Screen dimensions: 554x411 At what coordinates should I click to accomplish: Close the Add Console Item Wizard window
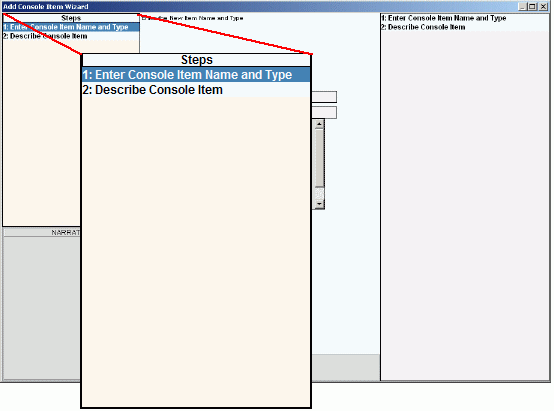543,6
